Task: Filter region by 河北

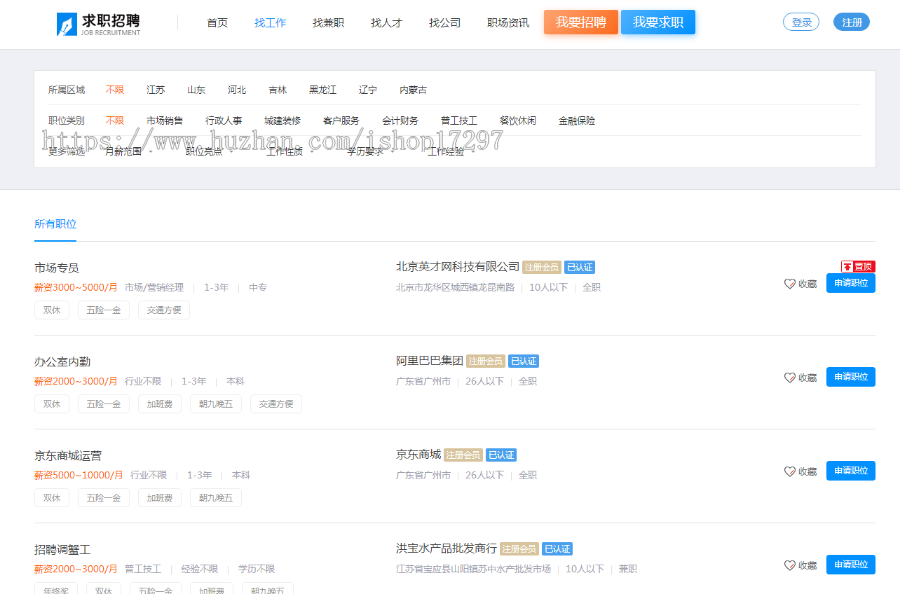Action: (x=236, y=90)
